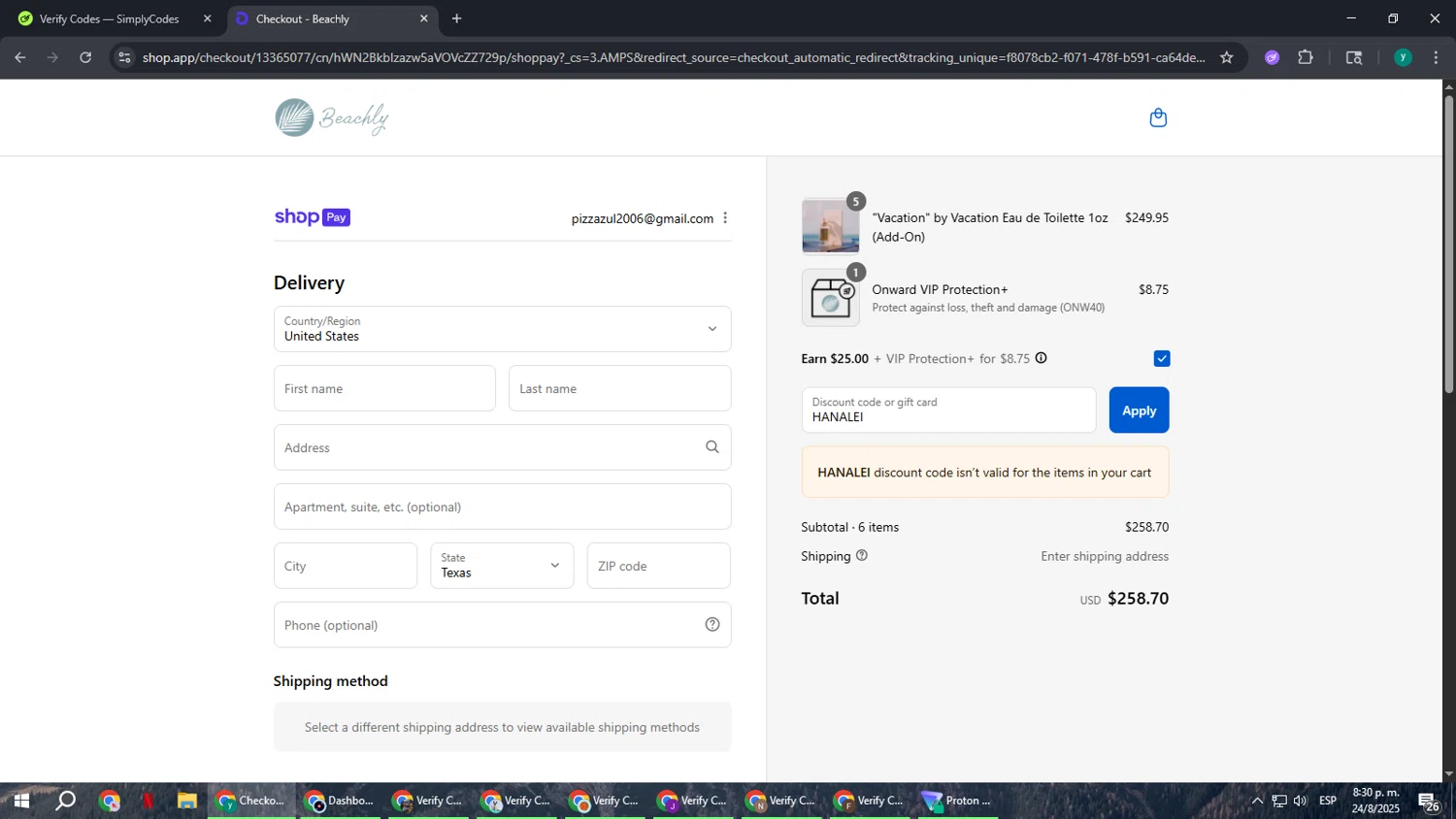The image size is (1456, 819).
Task: Open the browser Extensions puzzle icon
Action: point(1306,57)
